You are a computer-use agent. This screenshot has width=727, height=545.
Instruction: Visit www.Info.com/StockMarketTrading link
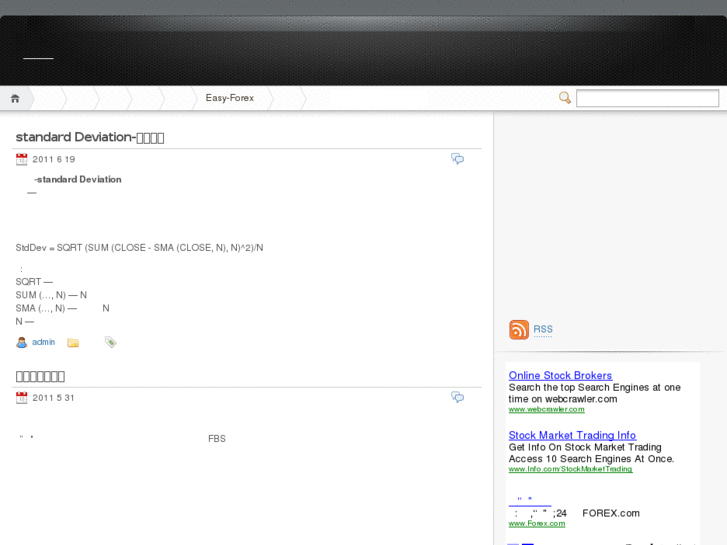(570, 469)
